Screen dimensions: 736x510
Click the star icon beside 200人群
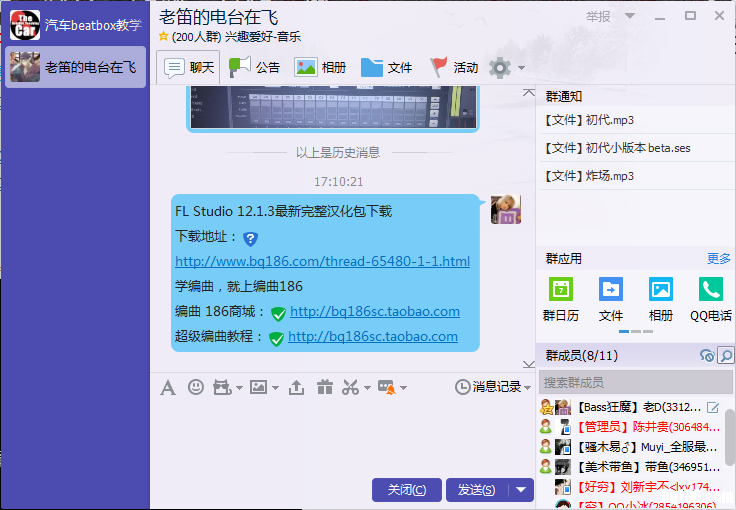pos(163,36)
